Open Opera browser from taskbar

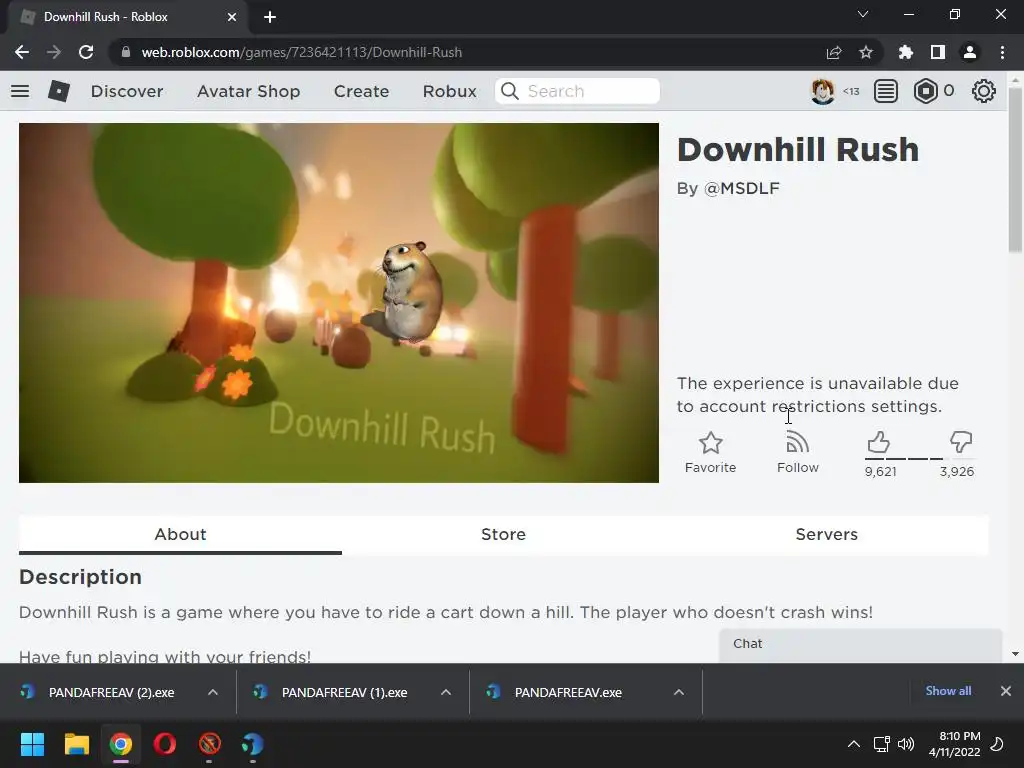pyautogui.click(x=165, y=744)
